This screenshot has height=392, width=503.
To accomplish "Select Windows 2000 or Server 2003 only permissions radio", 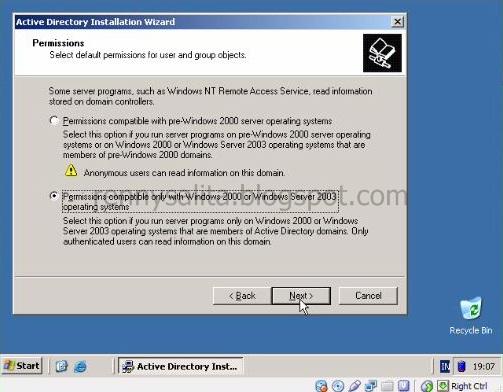I will [54, 196].
